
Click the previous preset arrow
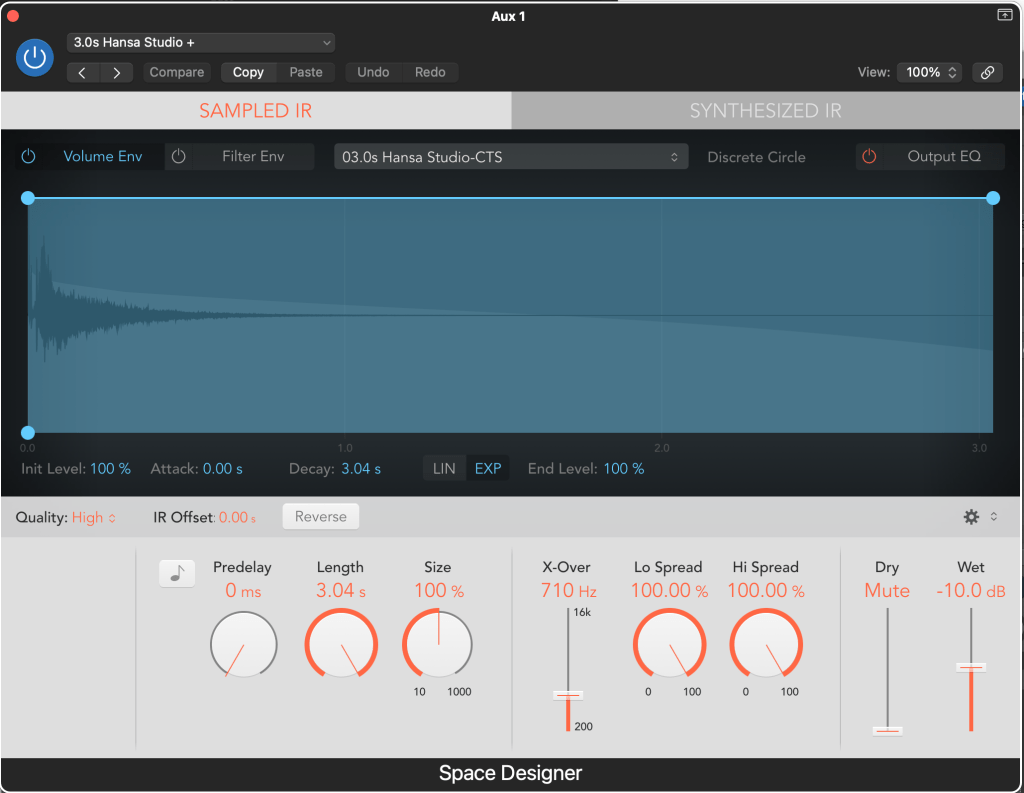click(83, 72)
